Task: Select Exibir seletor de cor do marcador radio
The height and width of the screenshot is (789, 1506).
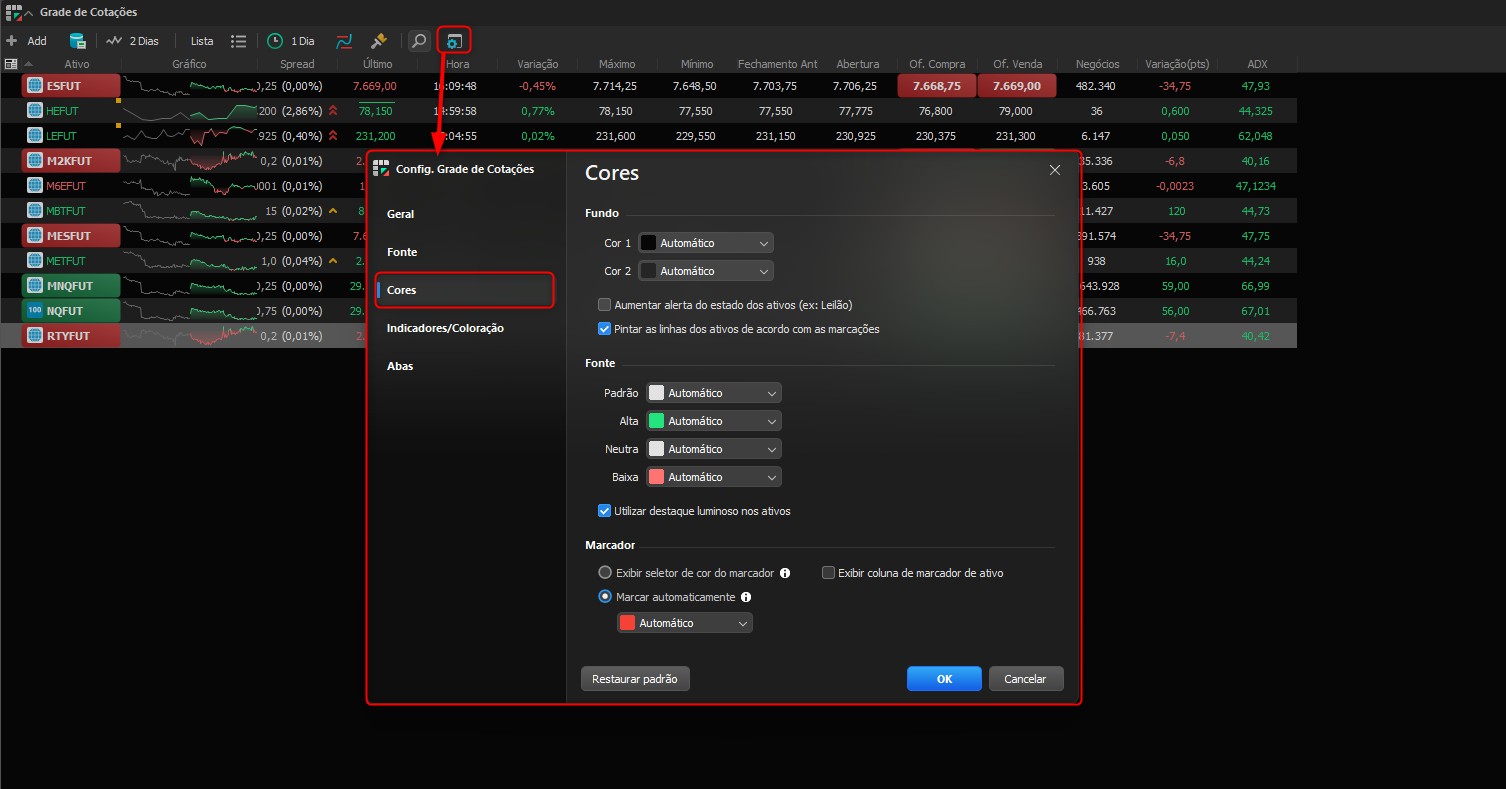Action: coord(605,573)
